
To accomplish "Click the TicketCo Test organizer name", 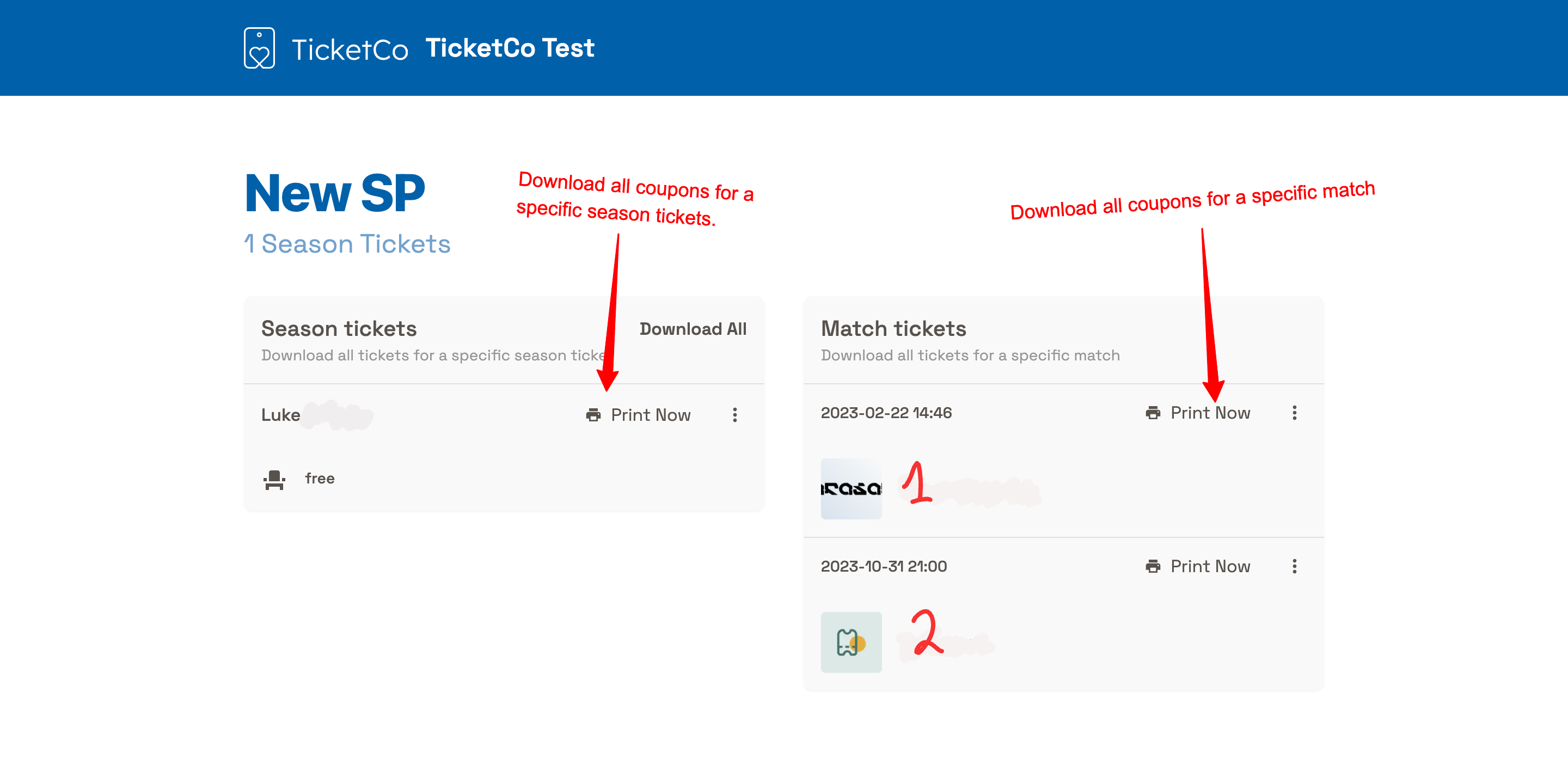I will coord(510,48).
